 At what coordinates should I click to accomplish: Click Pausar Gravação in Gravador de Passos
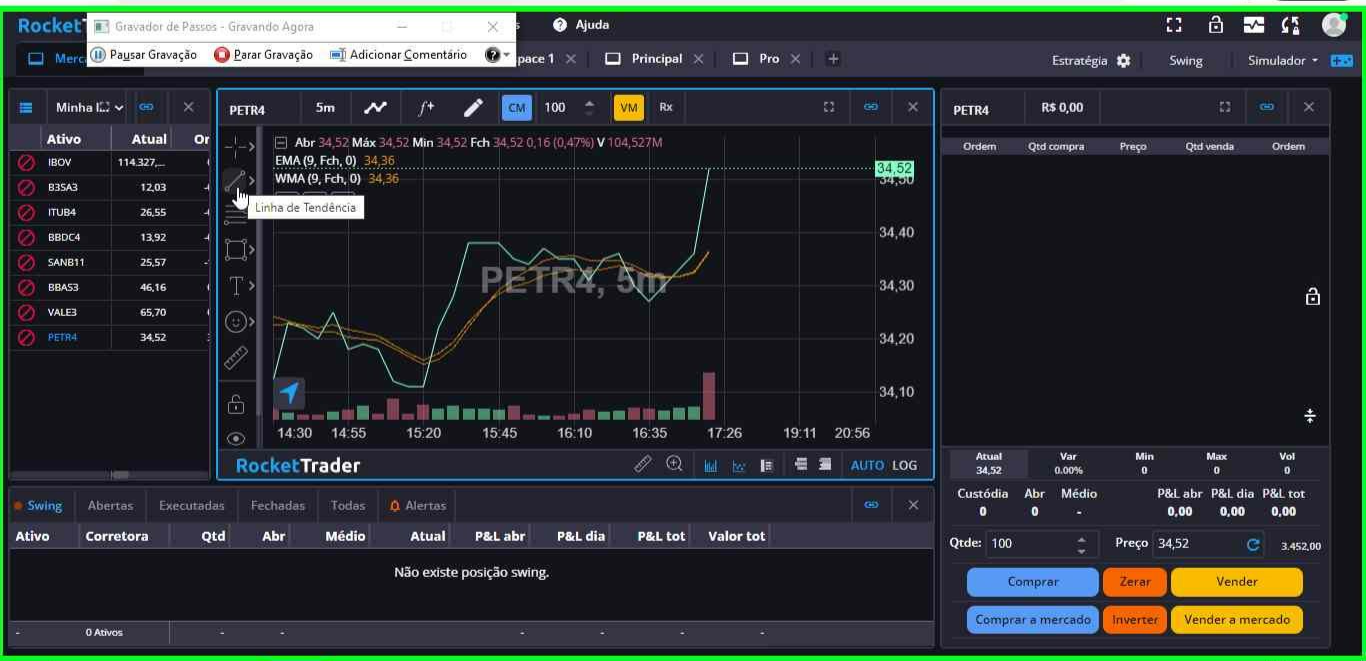pyautogui.click(x=144, y=55)
